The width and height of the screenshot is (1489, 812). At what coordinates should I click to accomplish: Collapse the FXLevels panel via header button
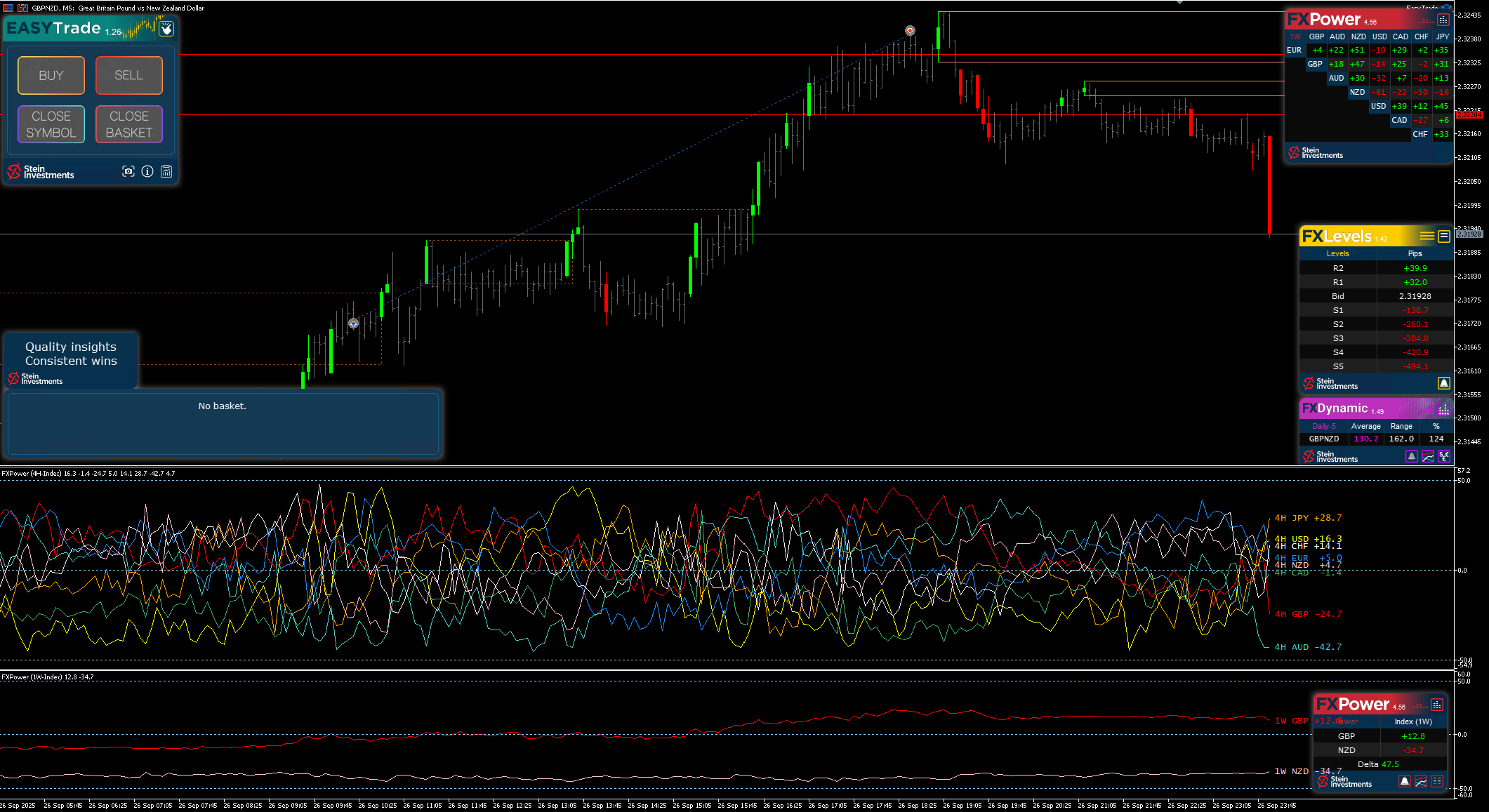pos(1443,237)
